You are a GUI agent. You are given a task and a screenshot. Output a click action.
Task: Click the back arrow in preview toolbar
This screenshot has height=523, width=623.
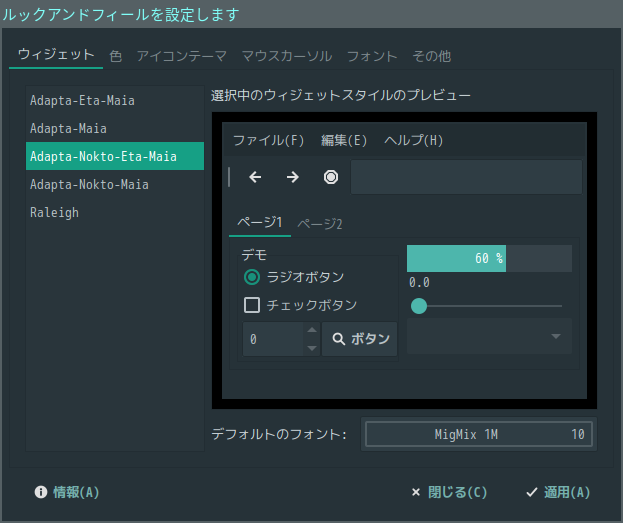pyautogui.click(x=255, y=177)
